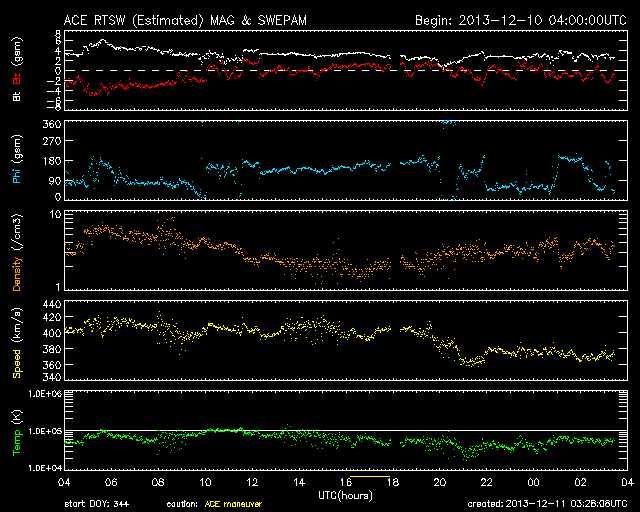Screen dimensions: 640x512
Task: Click the '400' tick on Speed axis
Action: coord(52,333)
